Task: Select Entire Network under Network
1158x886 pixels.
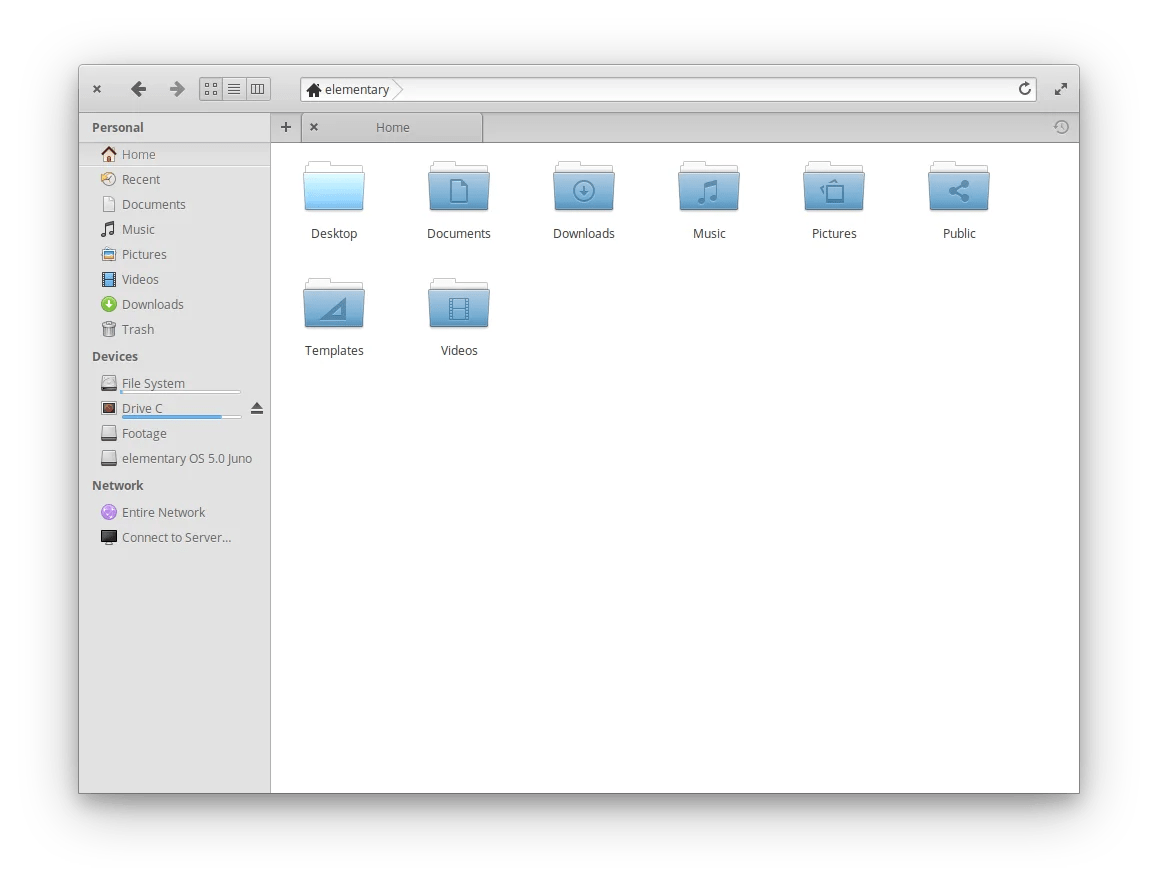Action: point(164,512)
